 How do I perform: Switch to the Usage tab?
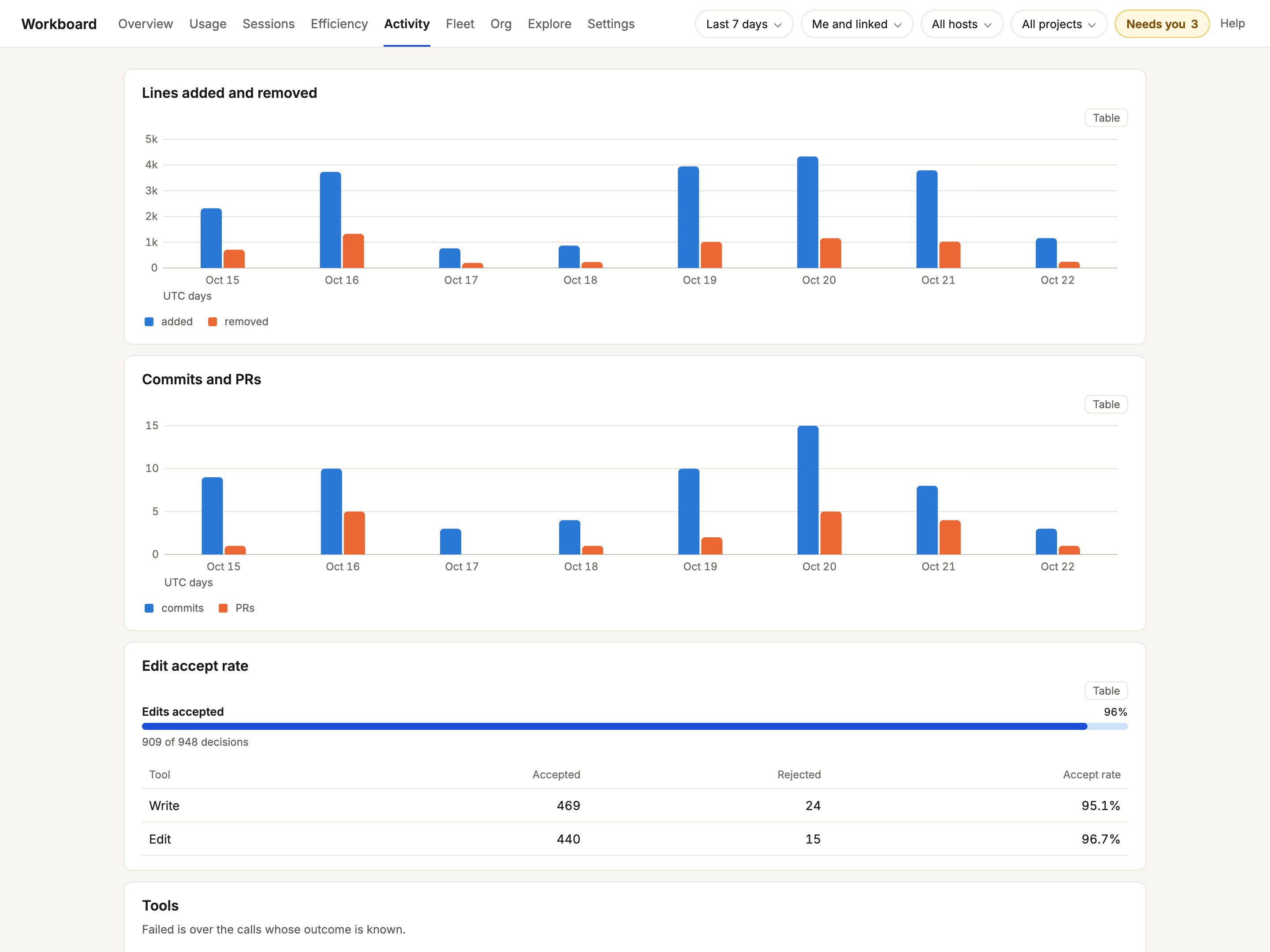click(x=208, y=23)
